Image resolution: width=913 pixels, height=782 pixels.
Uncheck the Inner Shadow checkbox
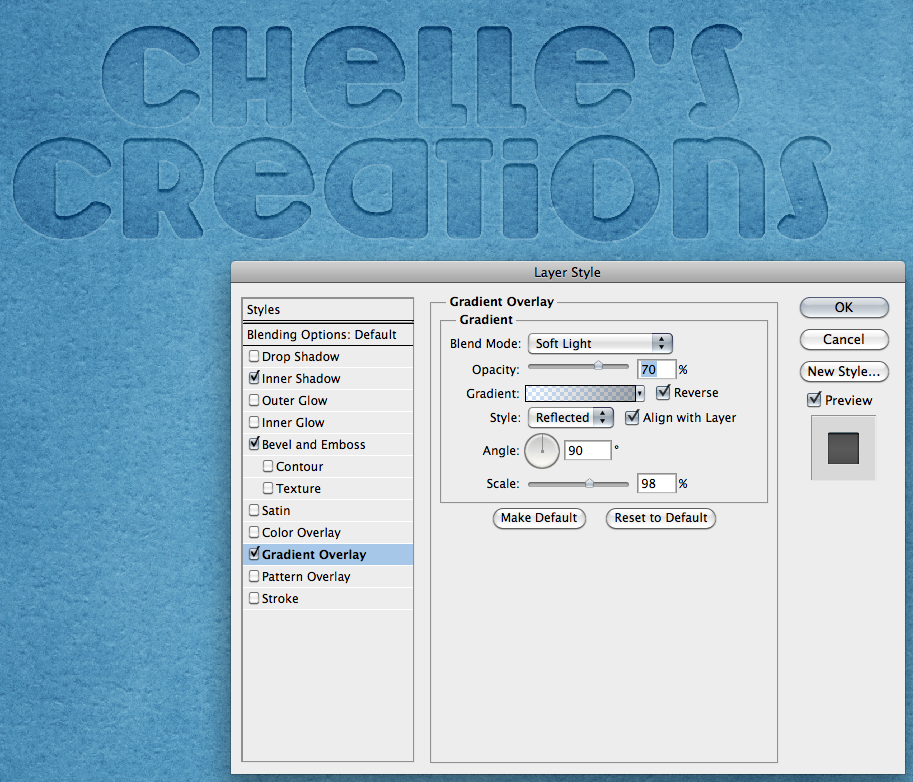click(x=254, y=378)
